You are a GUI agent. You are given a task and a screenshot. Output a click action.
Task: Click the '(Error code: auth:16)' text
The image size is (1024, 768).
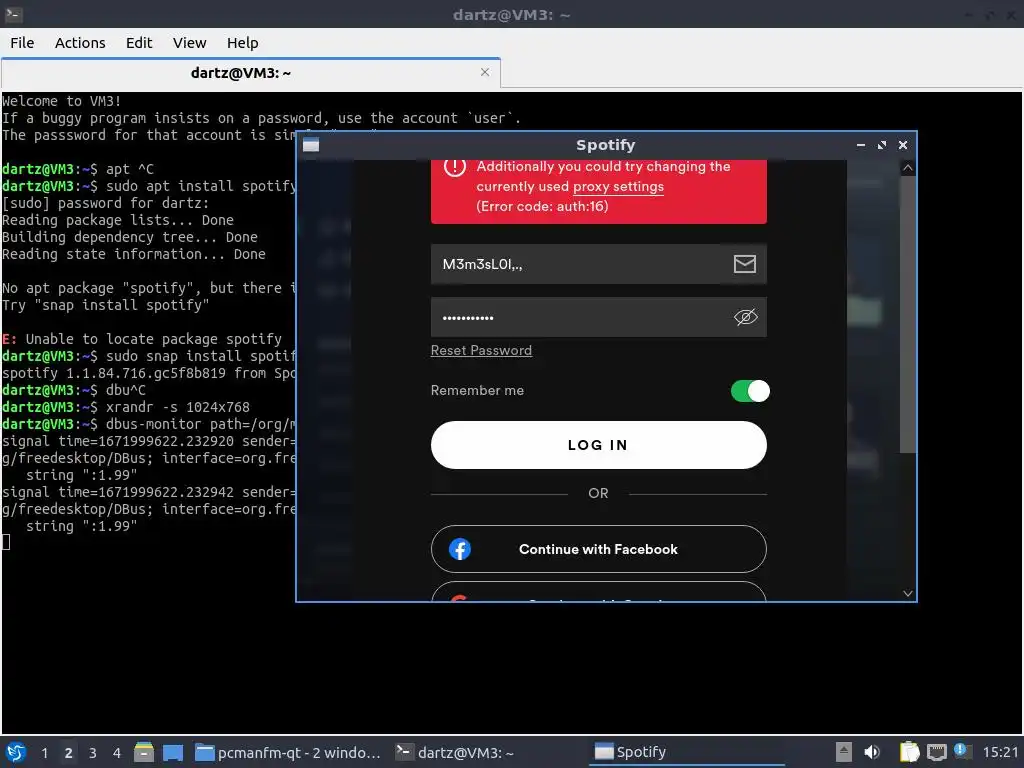click(x=542, y=206)
